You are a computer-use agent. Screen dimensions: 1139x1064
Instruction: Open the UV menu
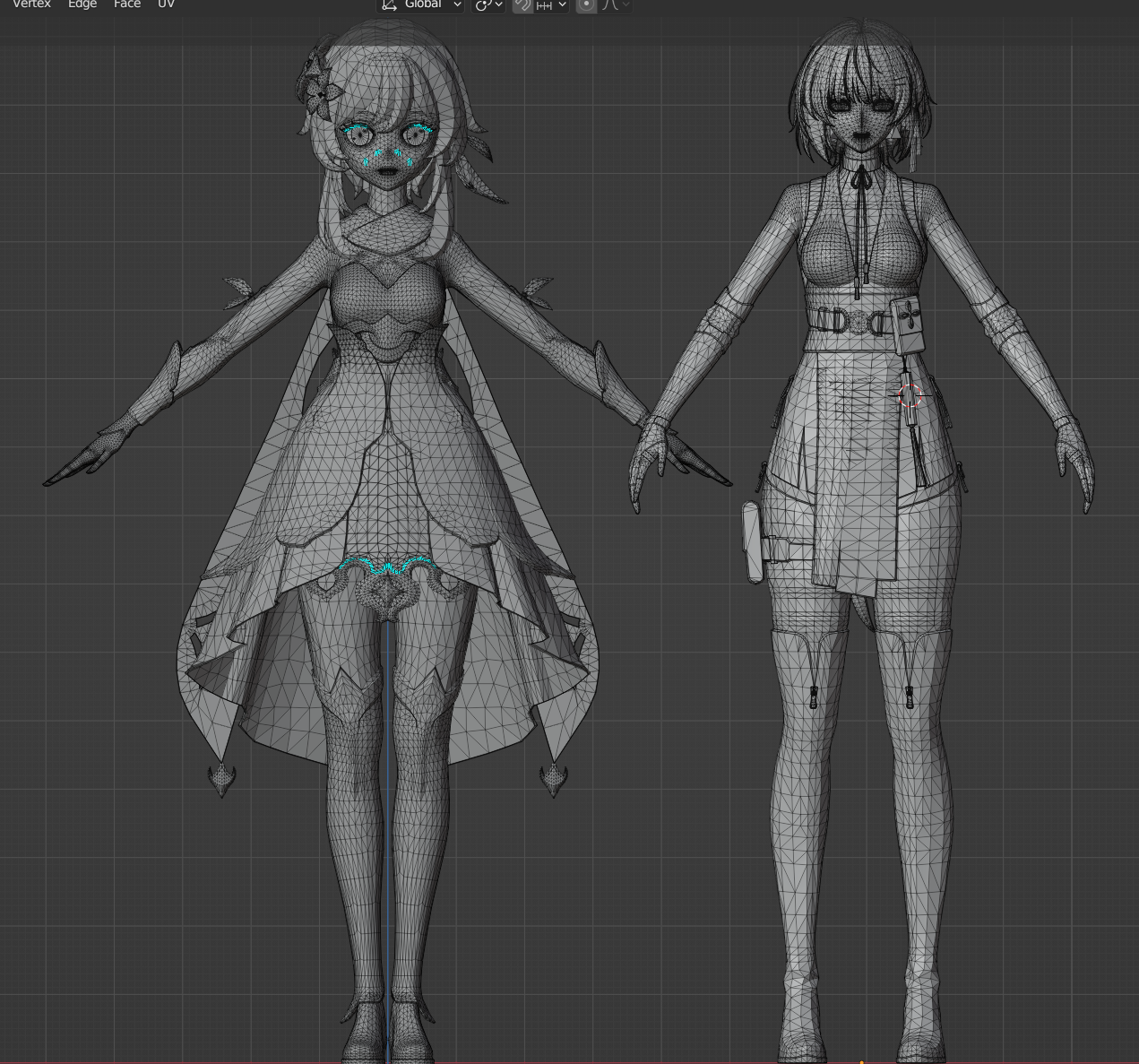point(166,4)
